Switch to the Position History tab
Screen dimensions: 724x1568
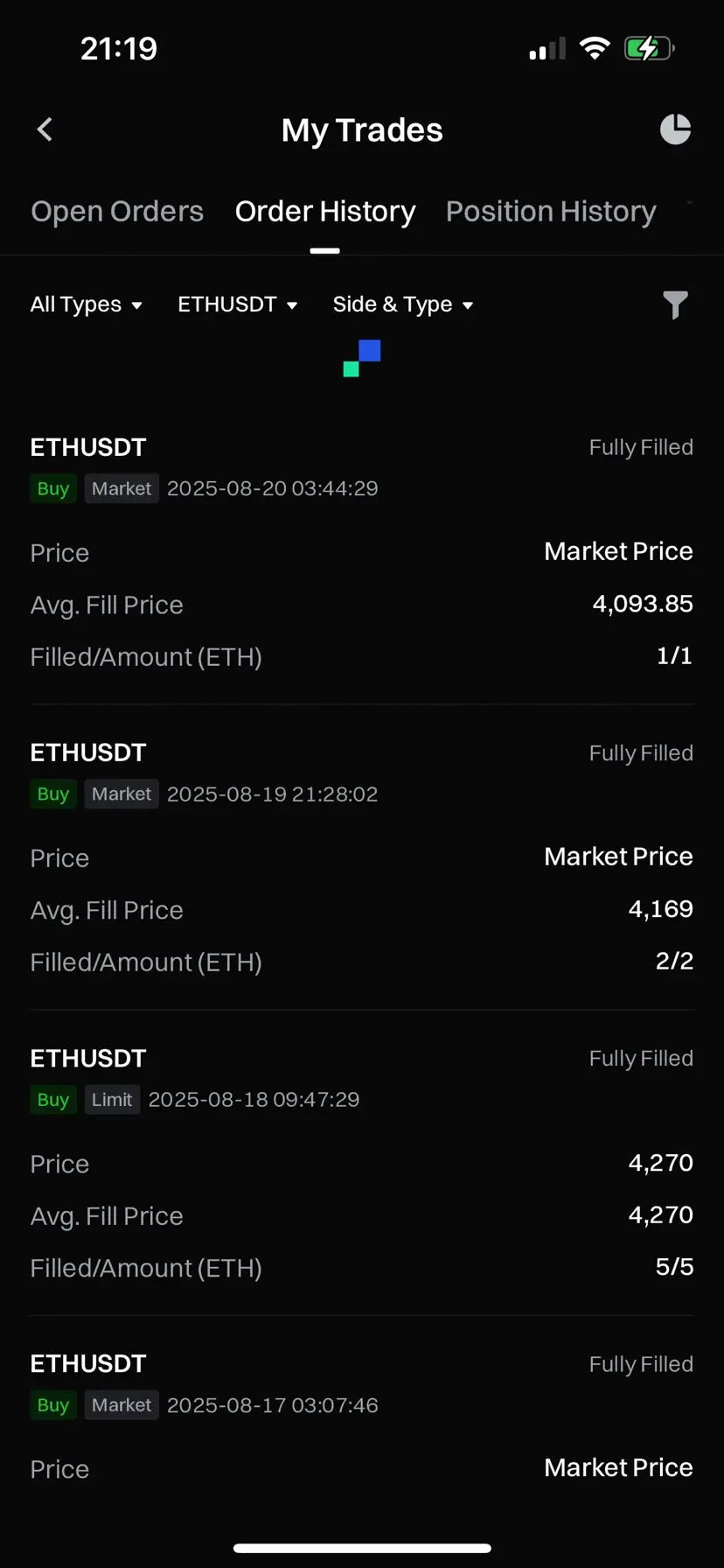(551, 212)
